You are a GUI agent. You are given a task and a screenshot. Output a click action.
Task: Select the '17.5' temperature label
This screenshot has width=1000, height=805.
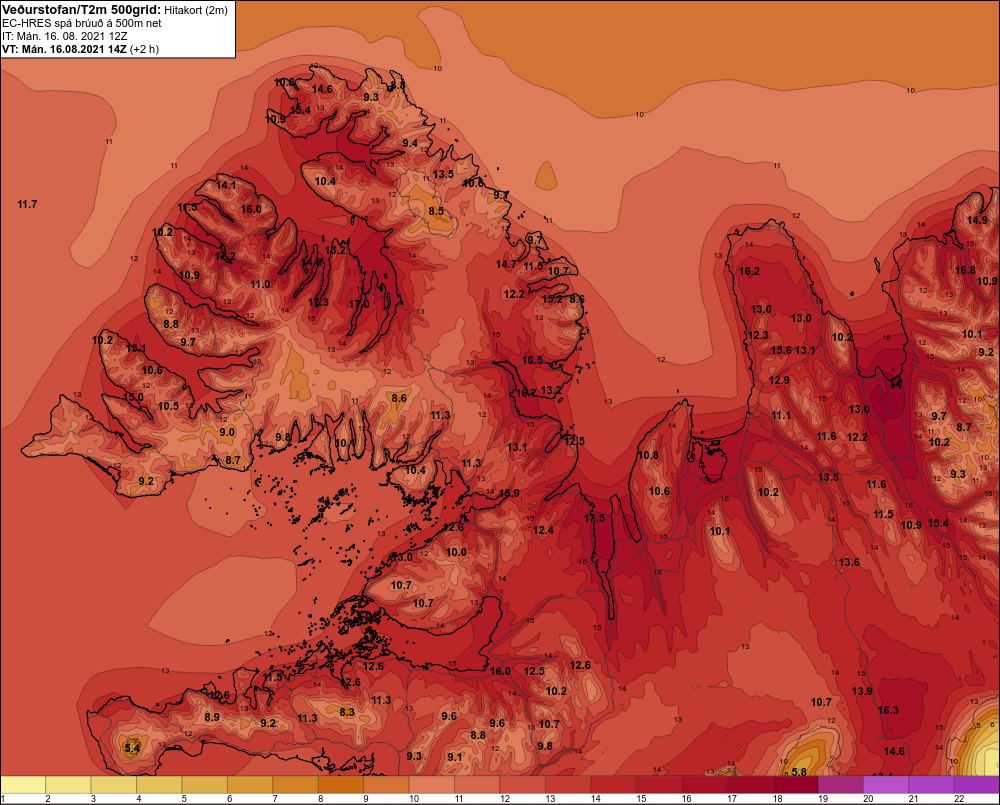(x=594, y=518)
